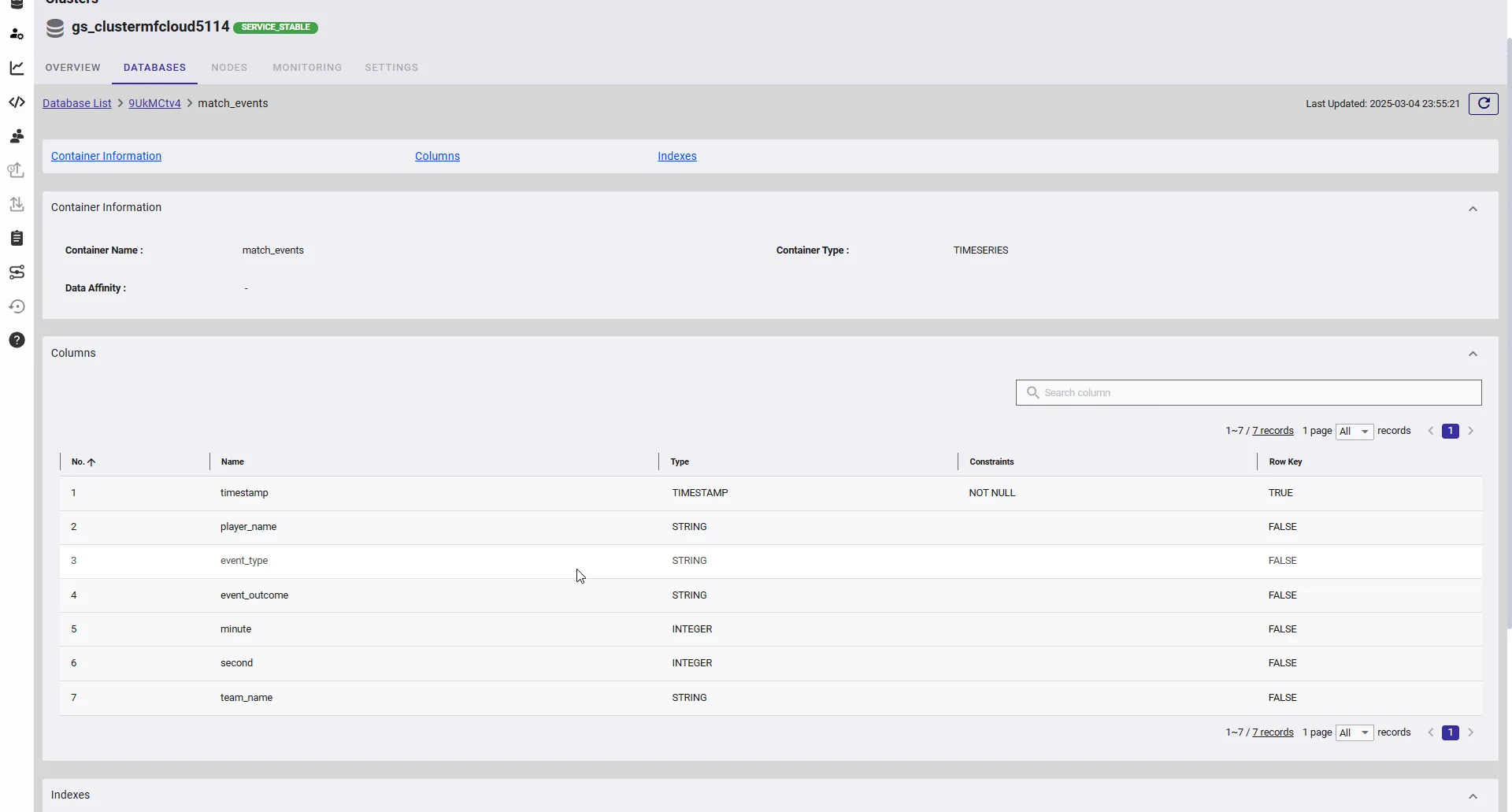Image resolution: width=1512 pixels, height=812 pixels.
Task: Open the clipboard icon in sidebar
Action: click(x=17, y=238)
